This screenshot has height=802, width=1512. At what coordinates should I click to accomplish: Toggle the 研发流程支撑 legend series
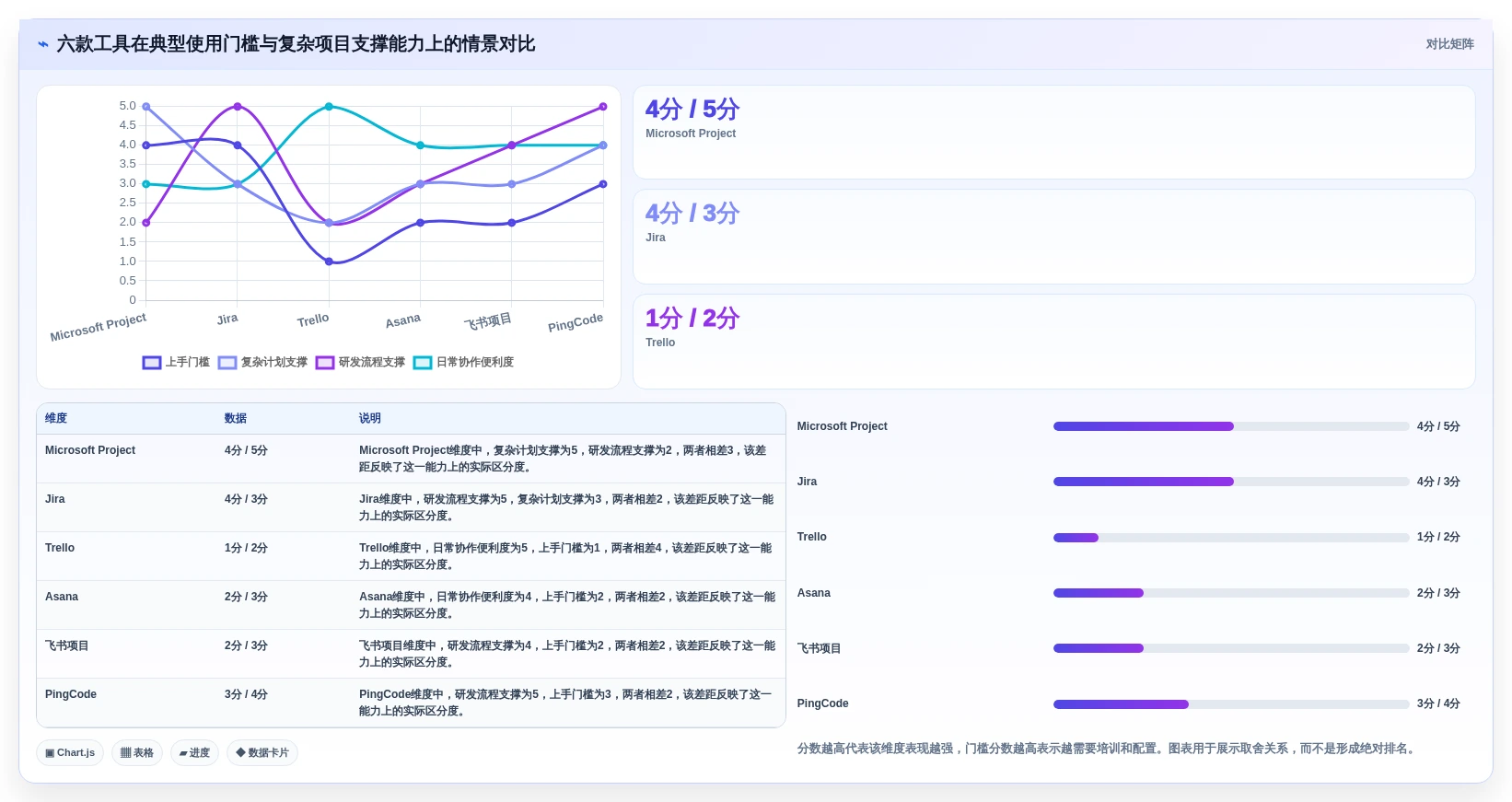(x=360, y=362)
